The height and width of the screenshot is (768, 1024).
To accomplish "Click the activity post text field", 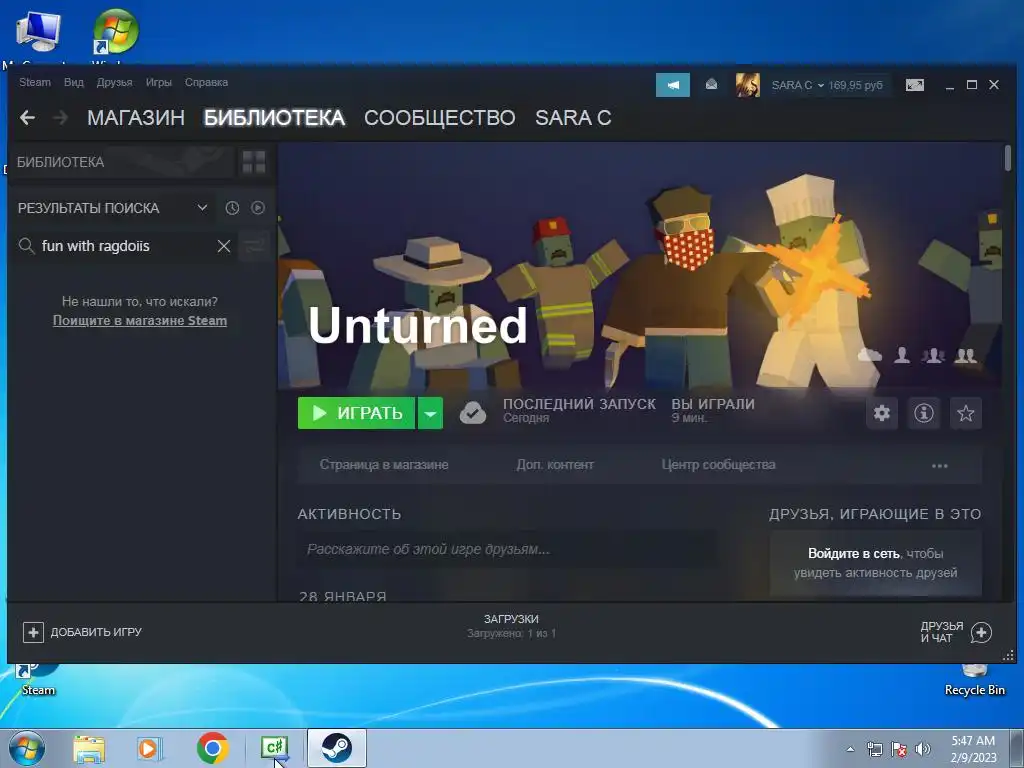I will (x=507, y=549).
